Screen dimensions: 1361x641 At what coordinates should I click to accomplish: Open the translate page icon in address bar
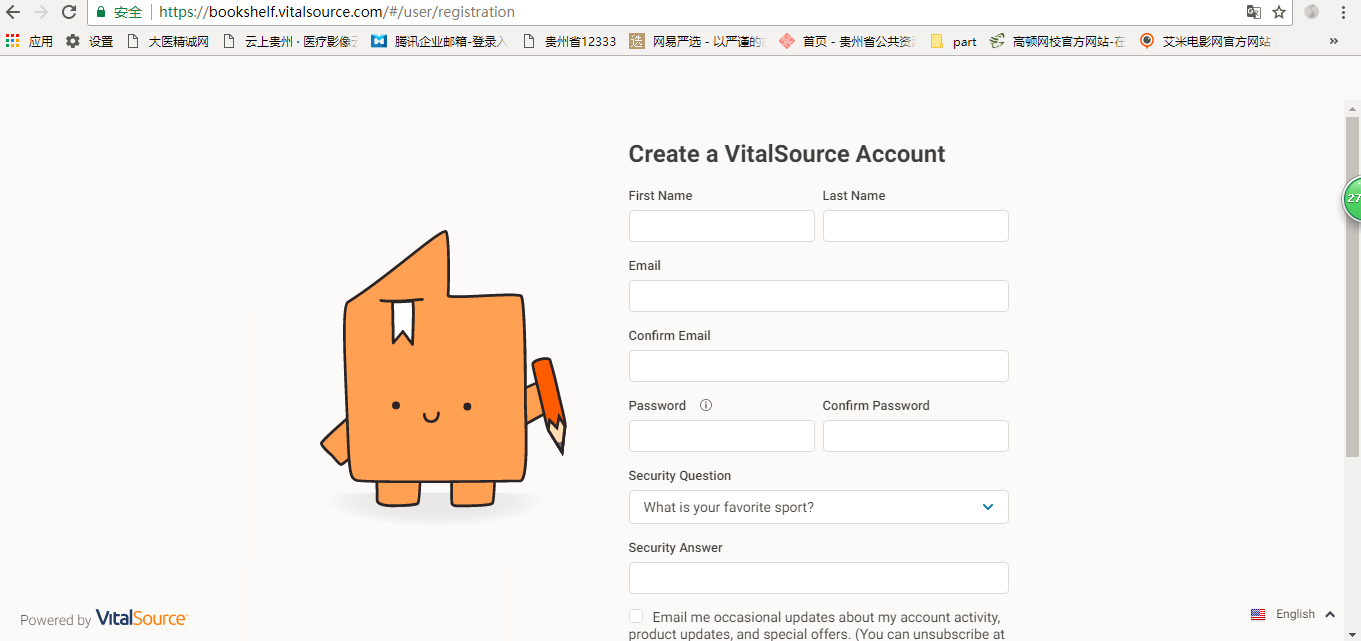pos(1254,12)
